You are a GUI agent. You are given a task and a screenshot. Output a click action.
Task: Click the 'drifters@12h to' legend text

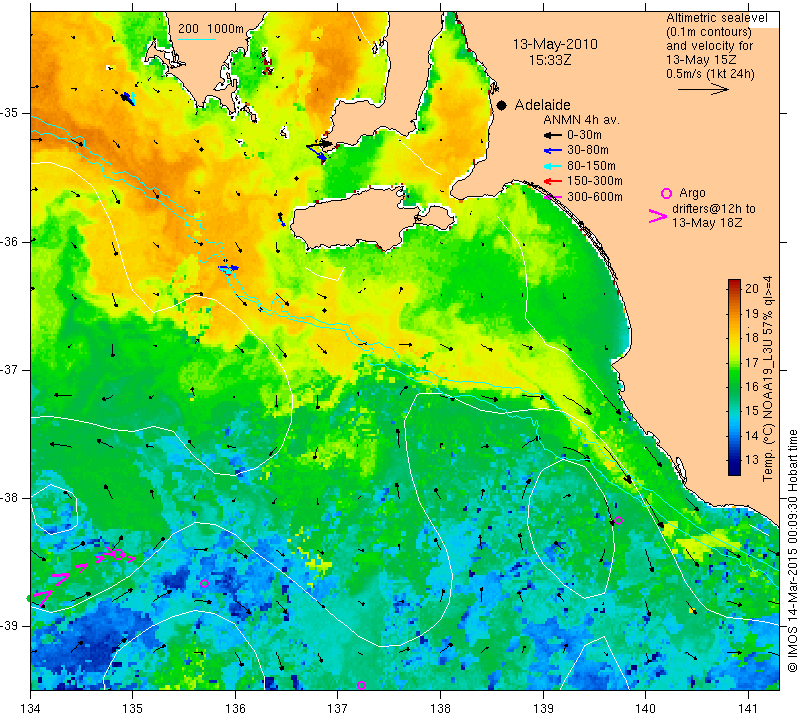714,209
